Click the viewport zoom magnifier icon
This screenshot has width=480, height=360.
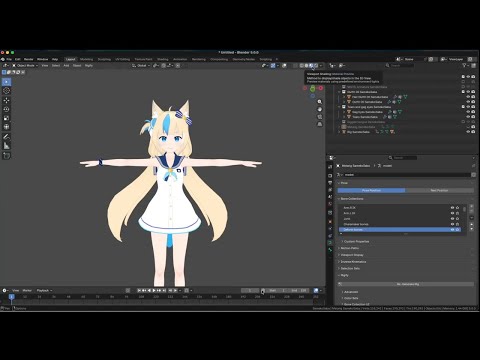(x=320, y=102)
